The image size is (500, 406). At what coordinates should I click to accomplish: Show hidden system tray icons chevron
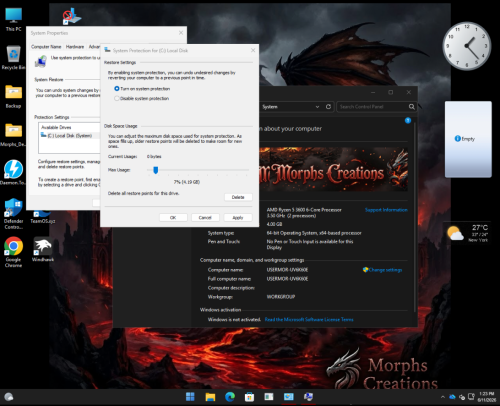tap(443, 397)
